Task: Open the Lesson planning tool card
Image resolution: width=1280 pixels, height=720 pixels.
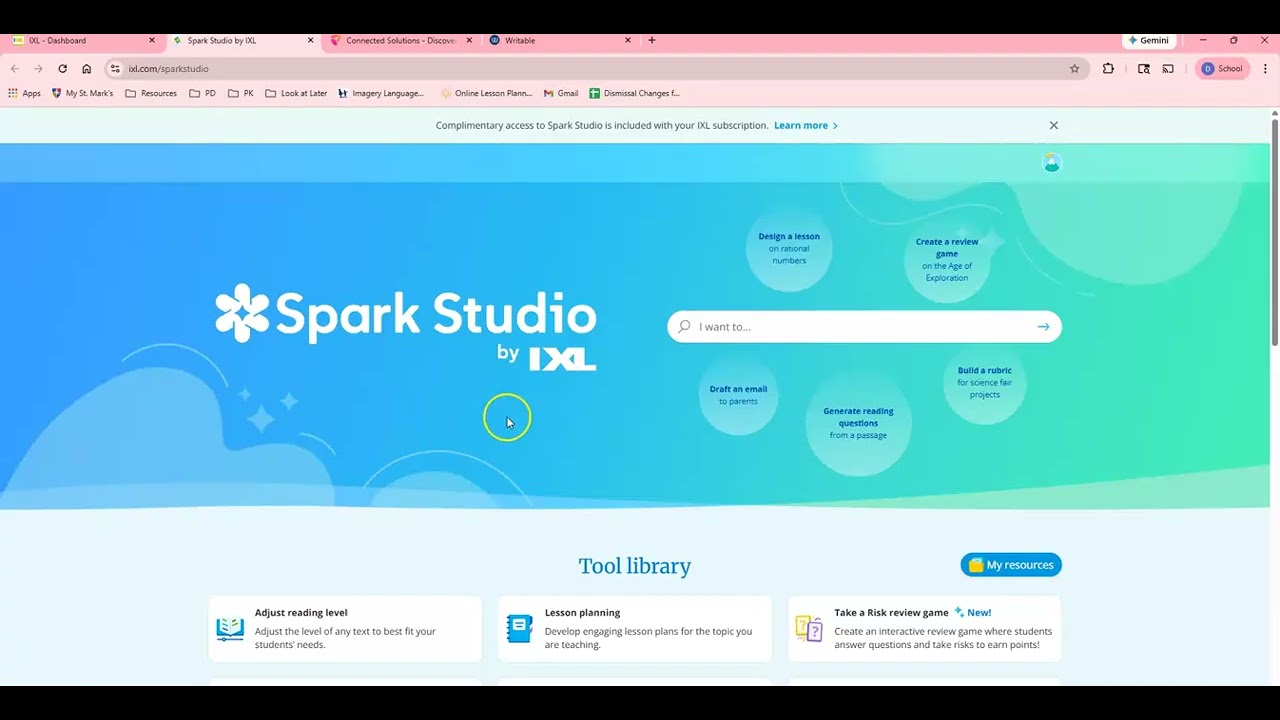Action: [635, 629]
